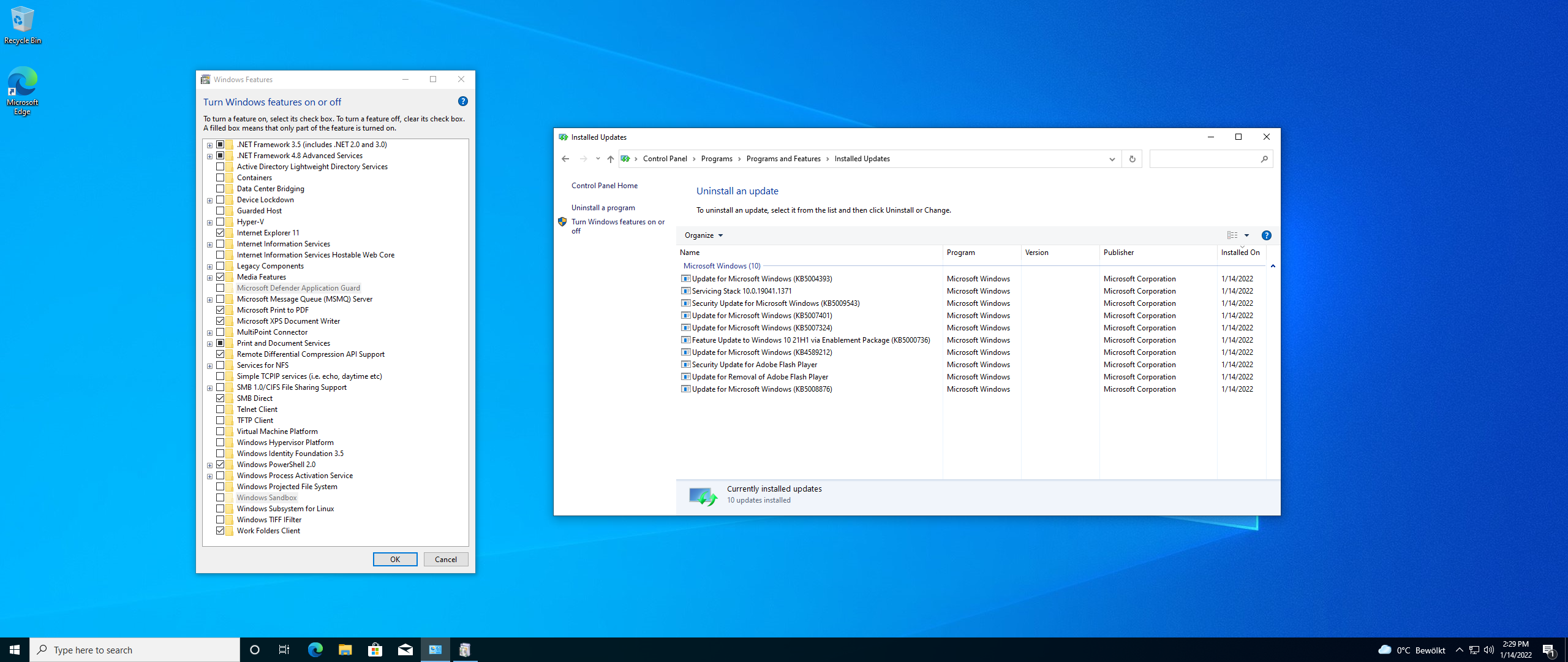Viewport: 1568px width, 662px height.
Task: Open Microsoft Edge desktop shortcut
Action: [23, 91]
